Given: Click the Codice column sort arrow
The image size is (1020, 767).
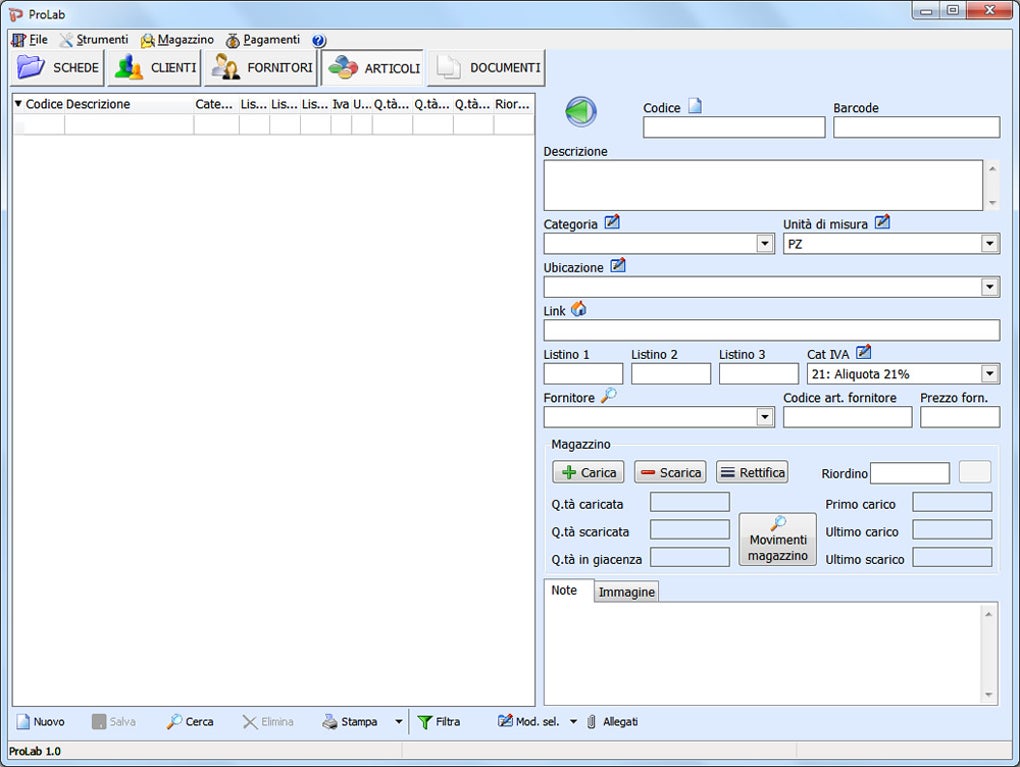Looking at the screenshot, I should (x=18, y=103).
